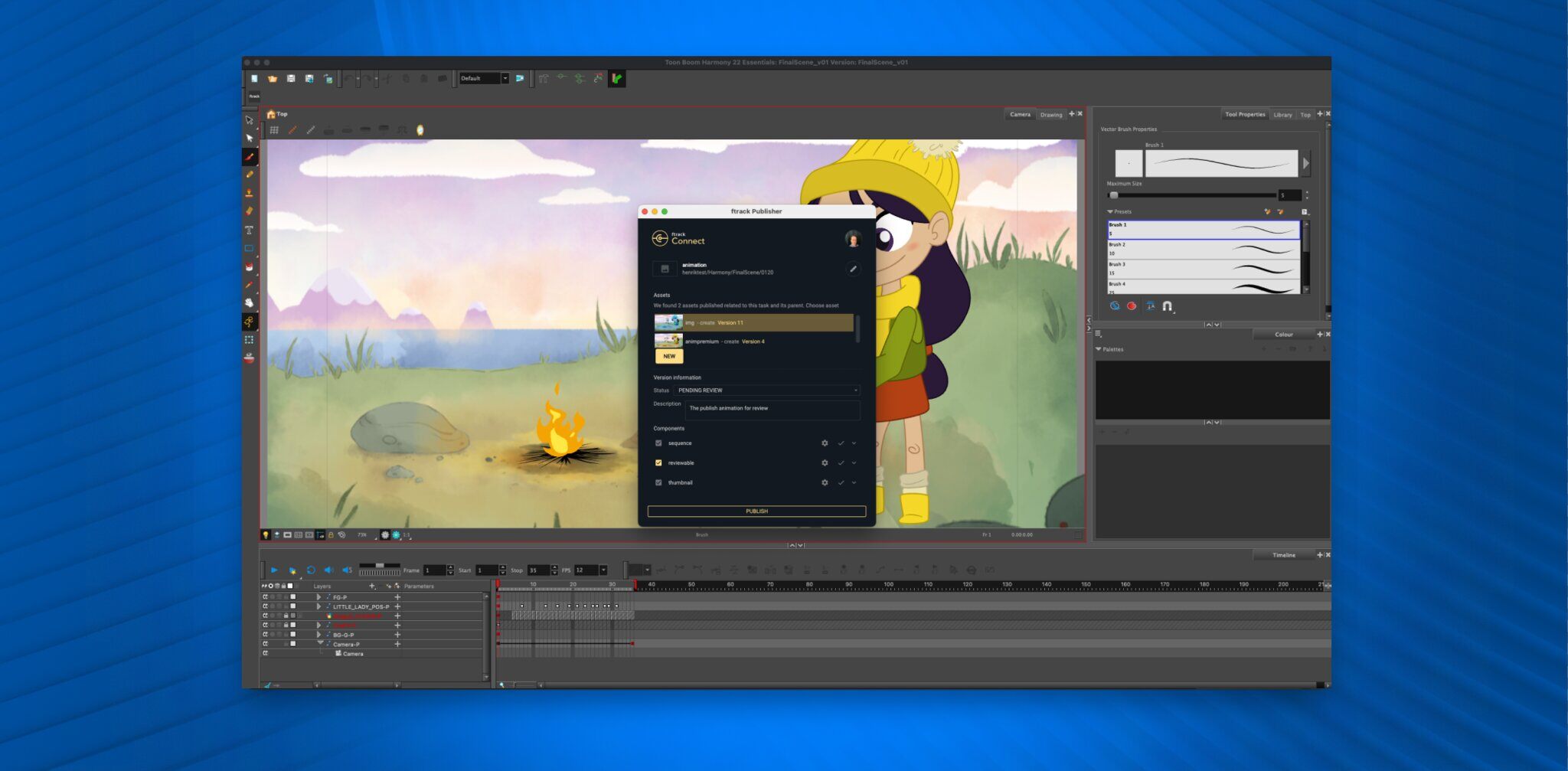Expand the BG-G-P layer group
This screenshot has width=1568, height=771.
point(319,635)
